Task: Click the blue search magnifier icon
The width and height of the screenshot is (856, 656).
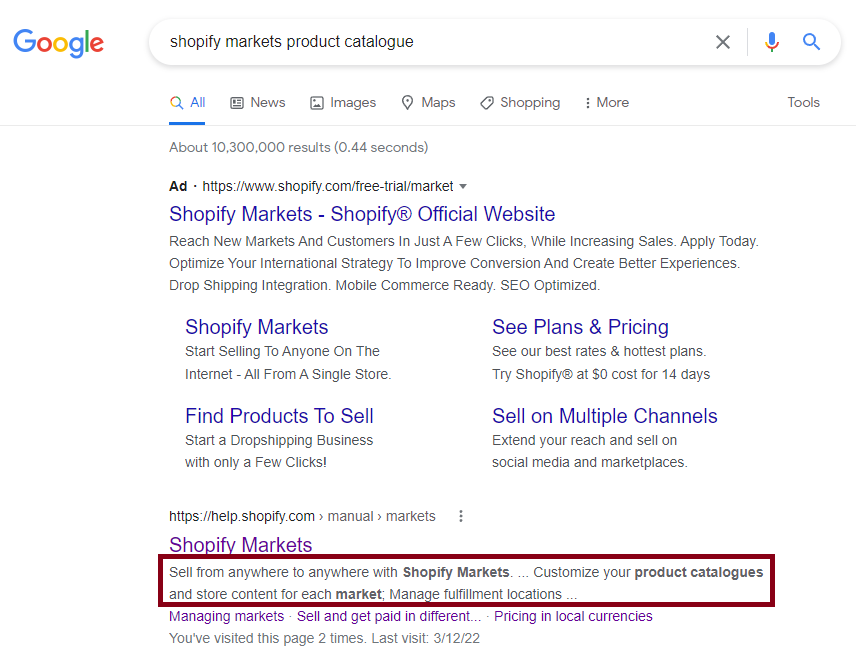Action: coord(811,42)
